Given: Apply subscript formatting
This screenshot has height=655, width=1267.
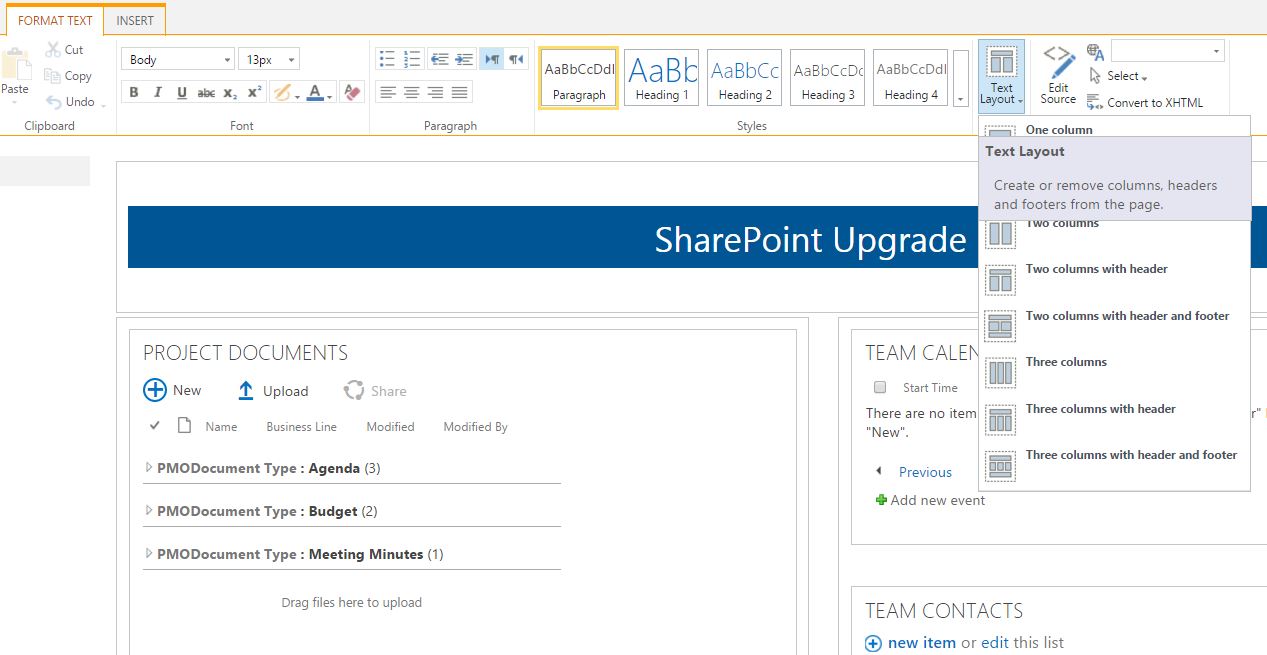Looking at the screenshot, I should click(230, 93).
